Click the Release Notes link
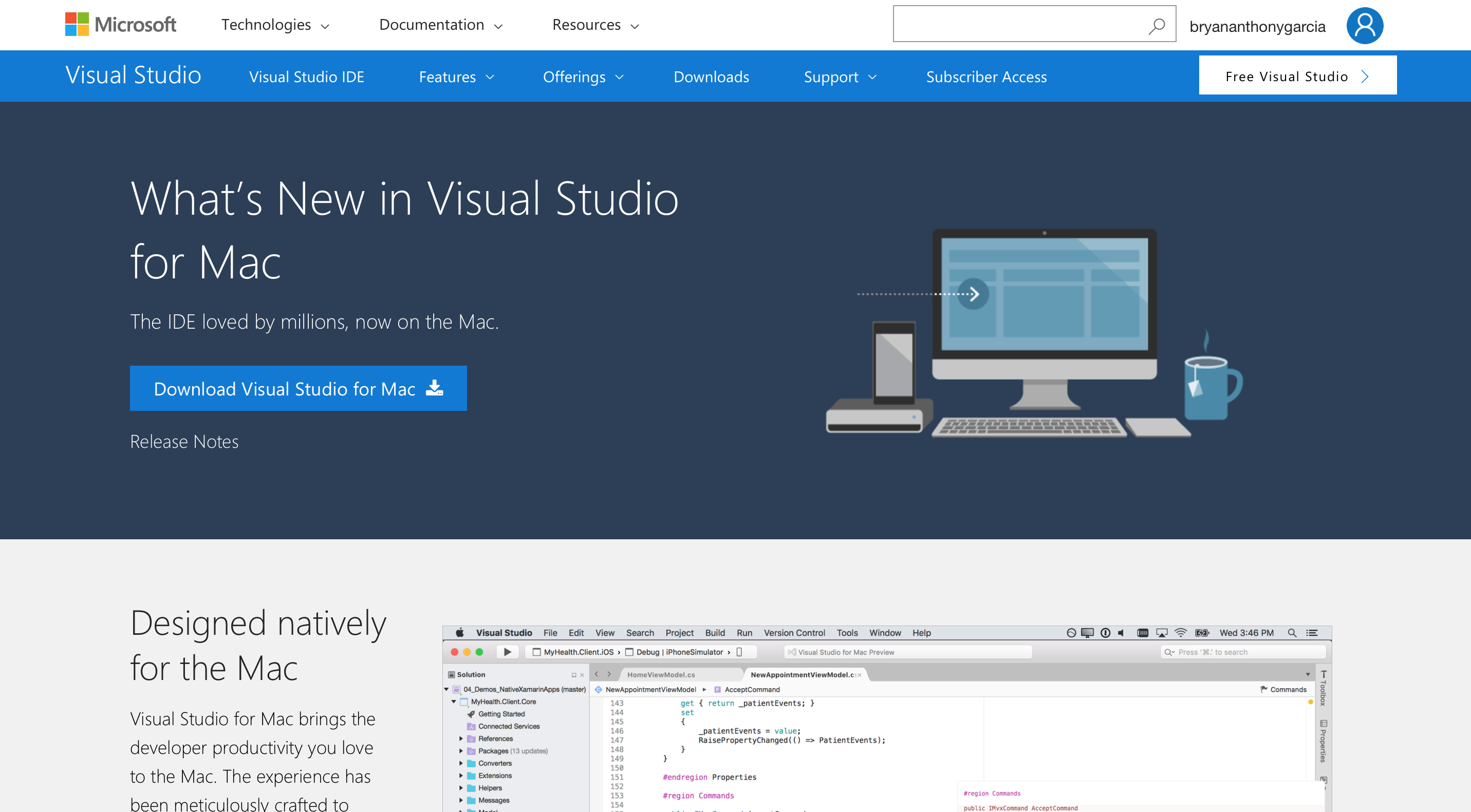Image resolution: width=1471 pixels, height=812 pixels. point(185,440)
